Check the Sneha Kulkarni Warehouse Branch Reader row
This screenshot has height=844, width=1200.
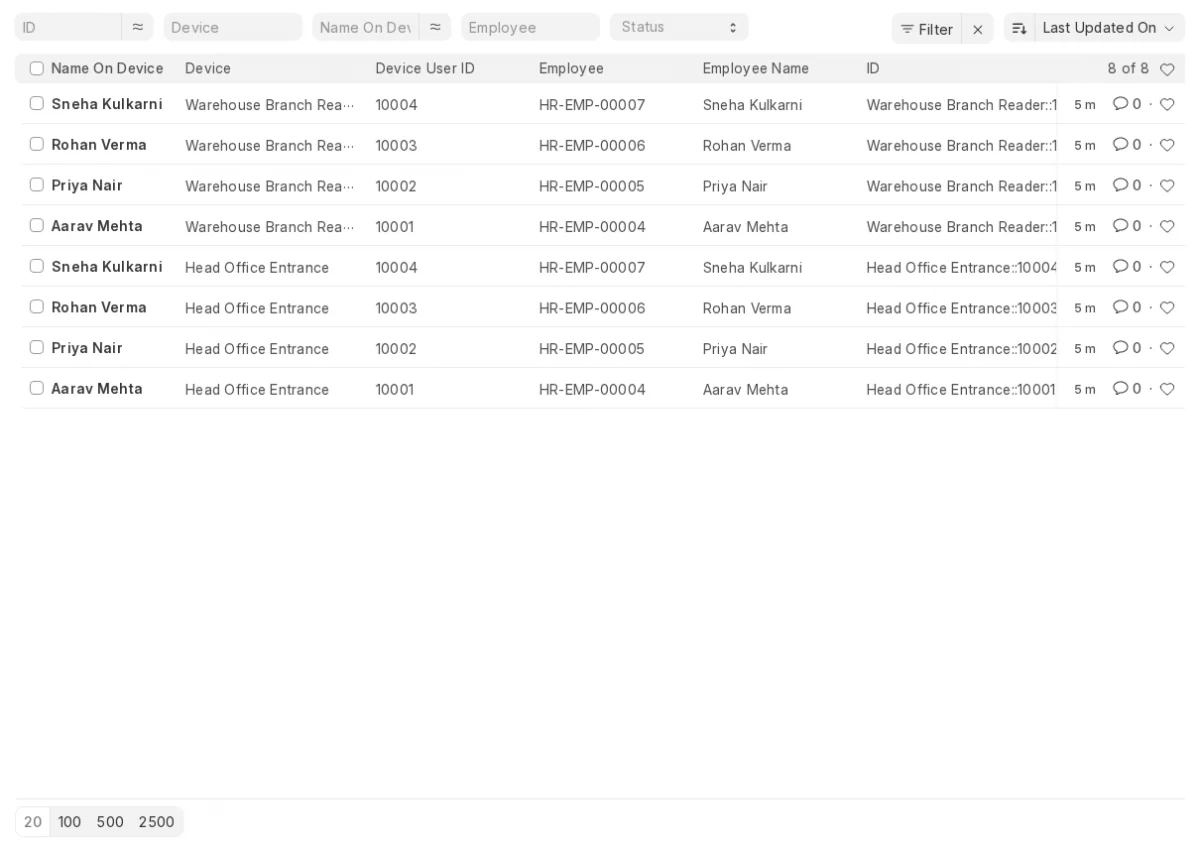[x=37, y=103]
